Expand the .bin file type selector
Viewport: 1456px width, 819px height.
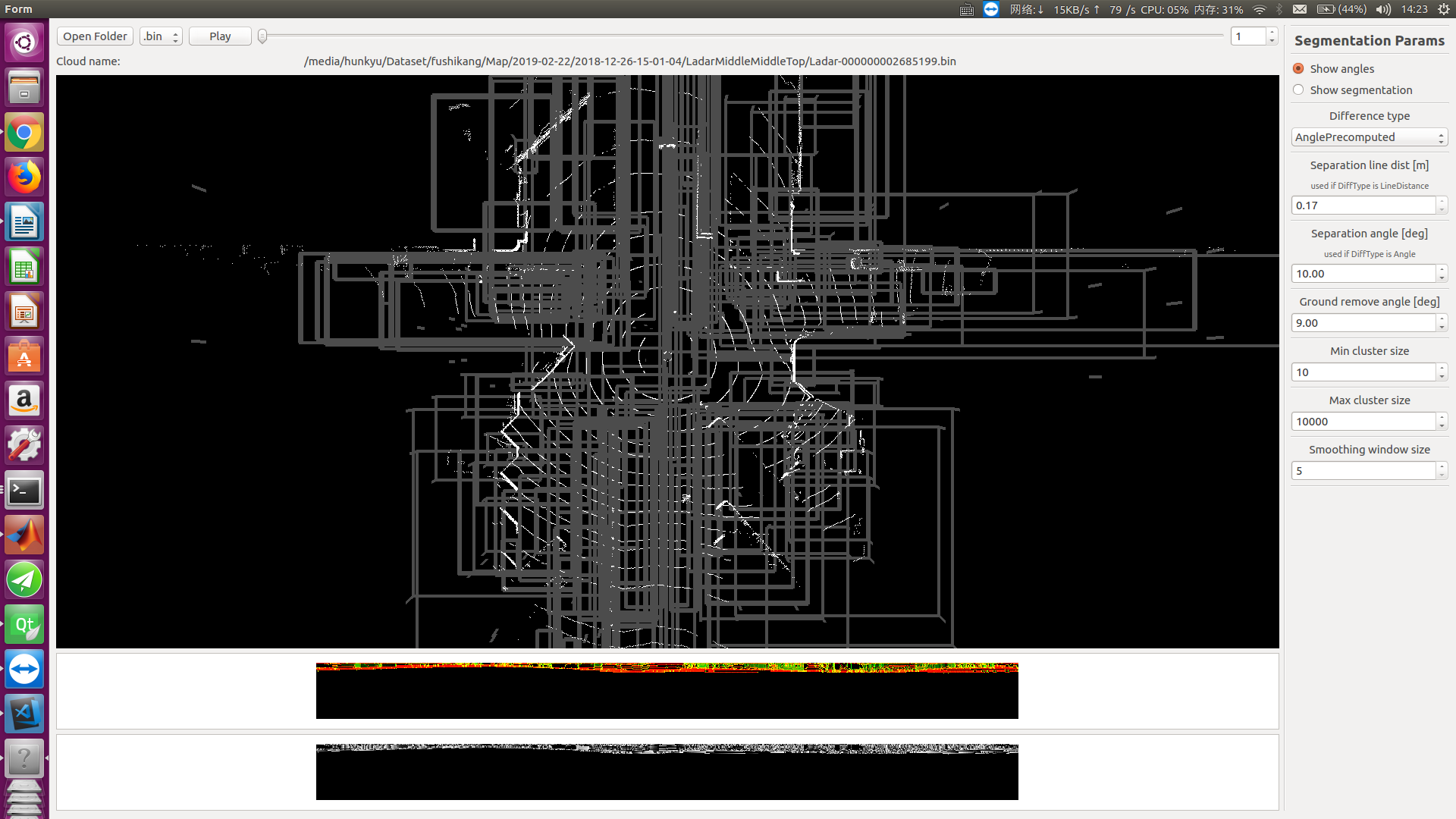pos(161,36)
